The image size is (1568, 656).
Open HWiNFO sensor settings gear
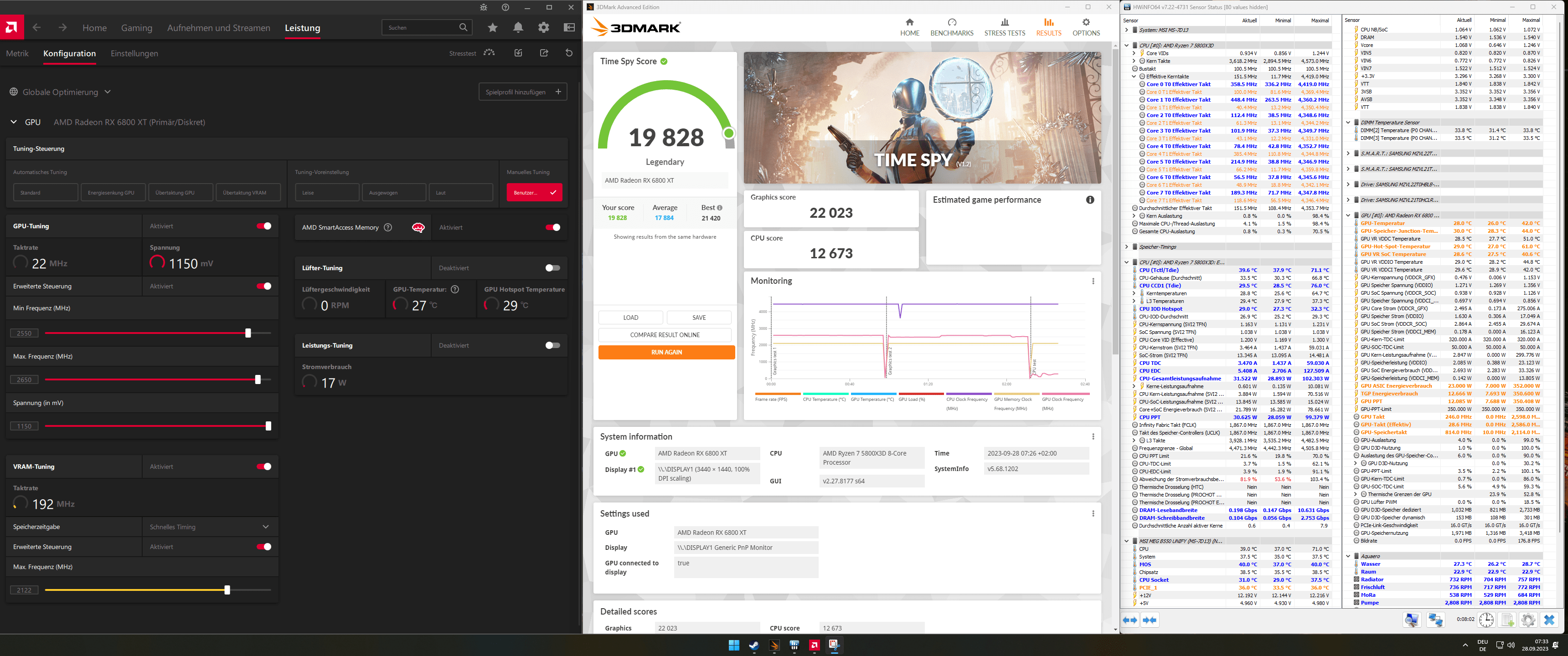tap(1528, 620)
